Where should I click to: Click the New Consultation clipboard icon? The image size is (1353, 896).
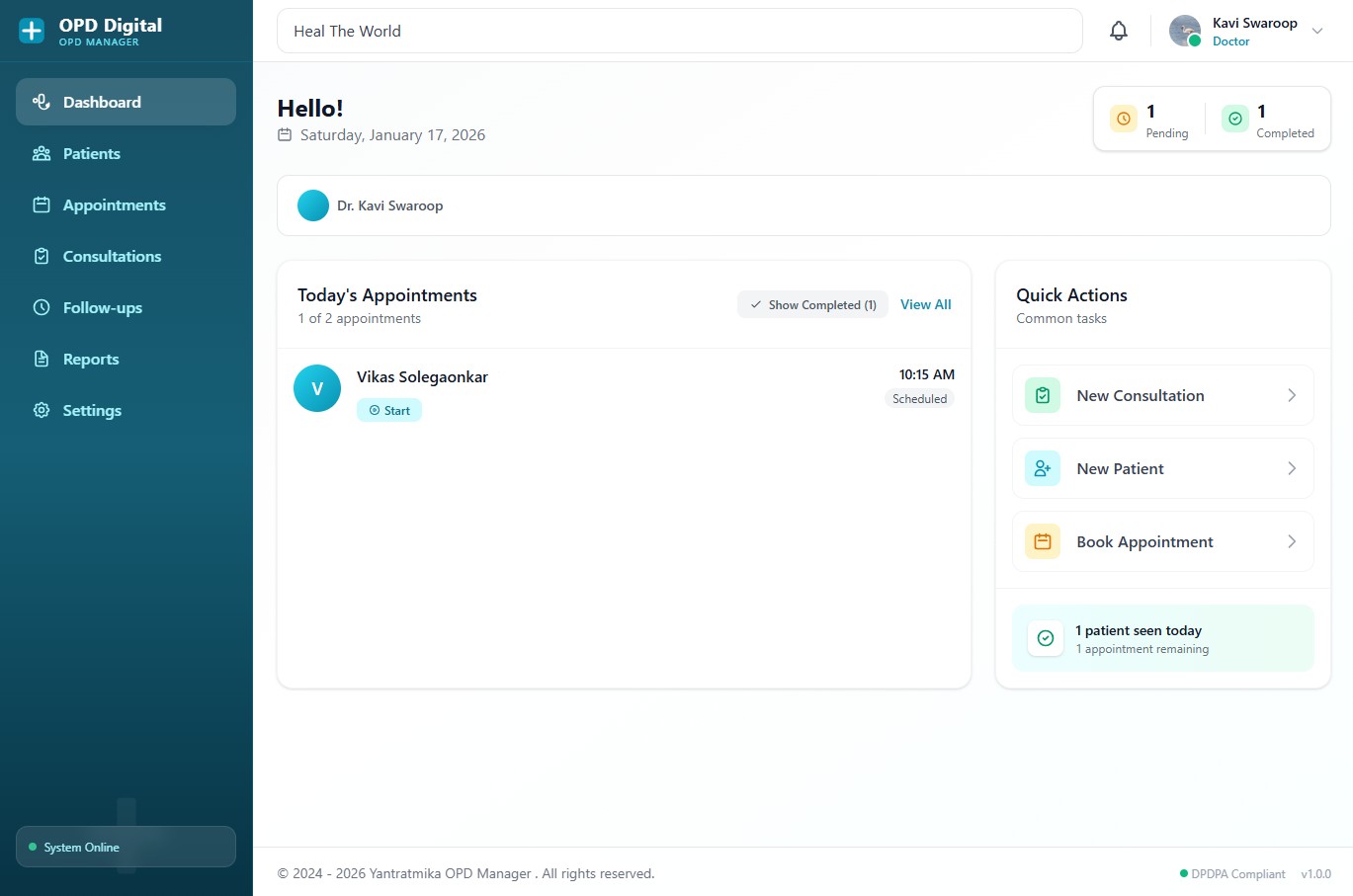1042,394
